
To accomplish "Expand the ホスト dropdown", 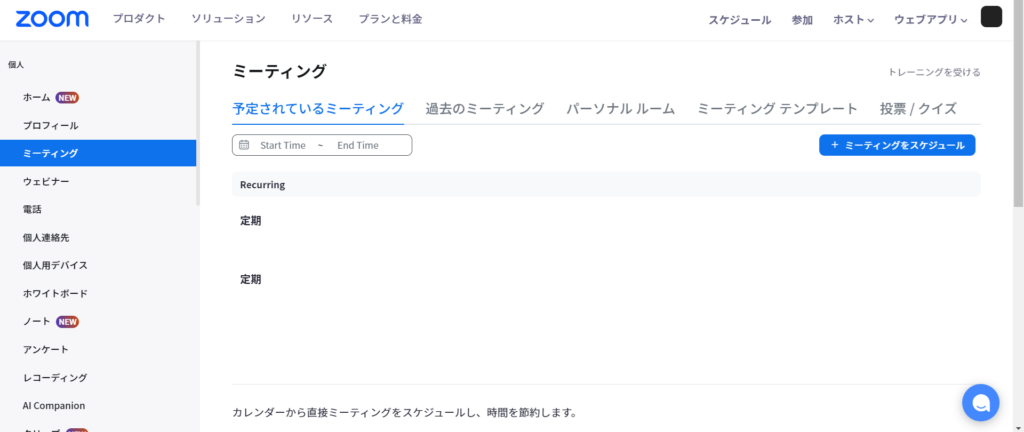I will [x=853, y=20].
